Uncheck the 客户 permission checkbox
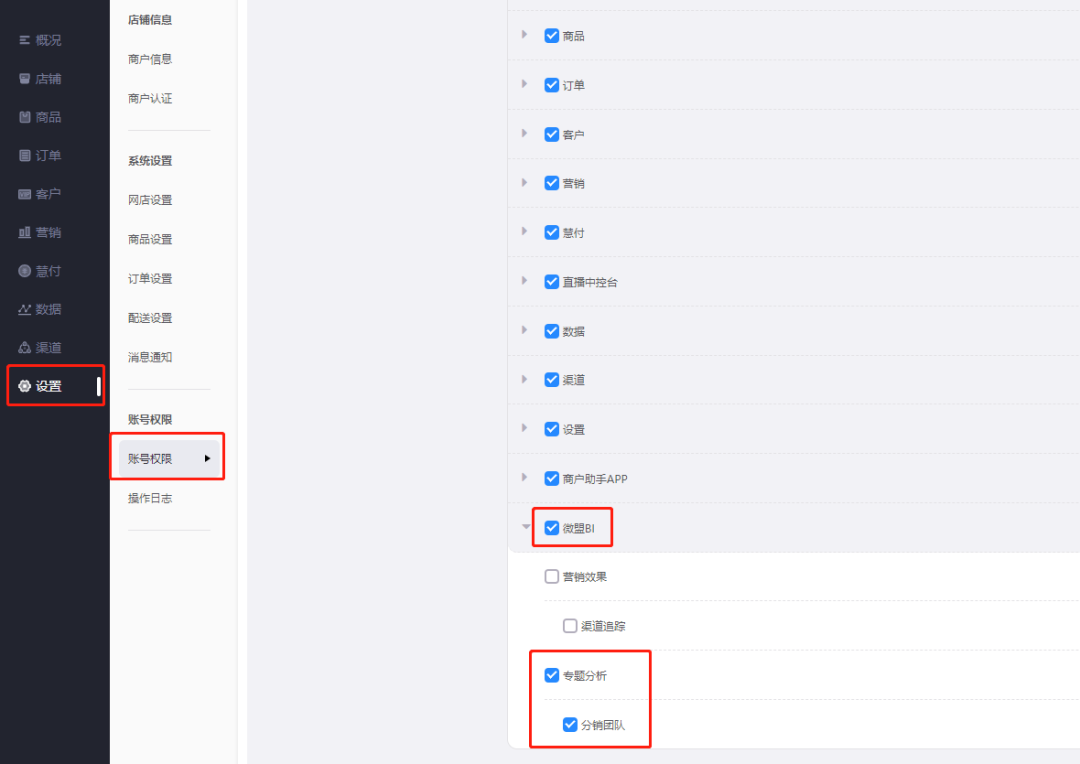The image size is (1080, 764). point(552,134)
